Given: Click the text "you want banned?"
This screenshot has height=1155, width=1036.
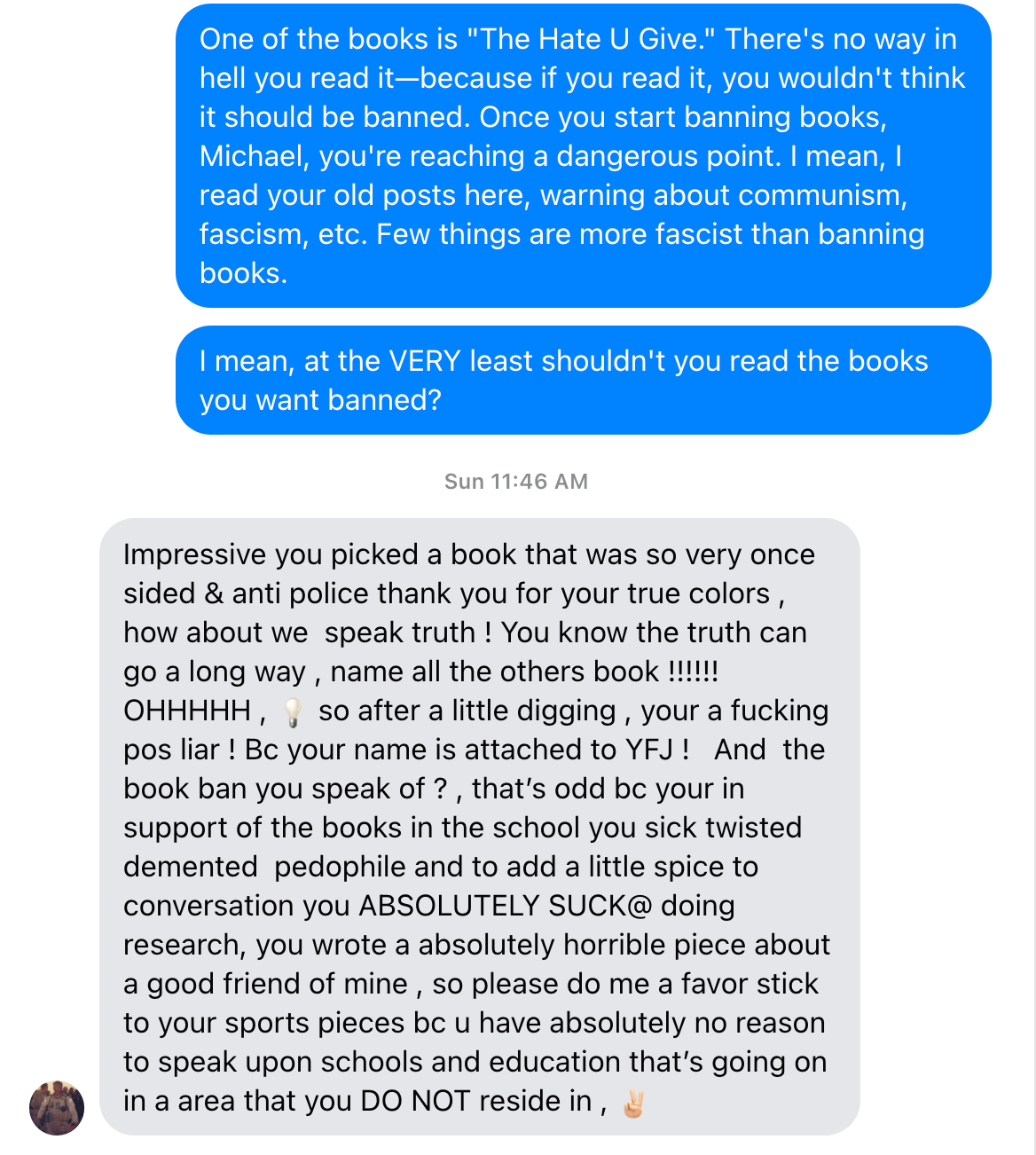Looking at the screenshot, I should click(320, 400).
